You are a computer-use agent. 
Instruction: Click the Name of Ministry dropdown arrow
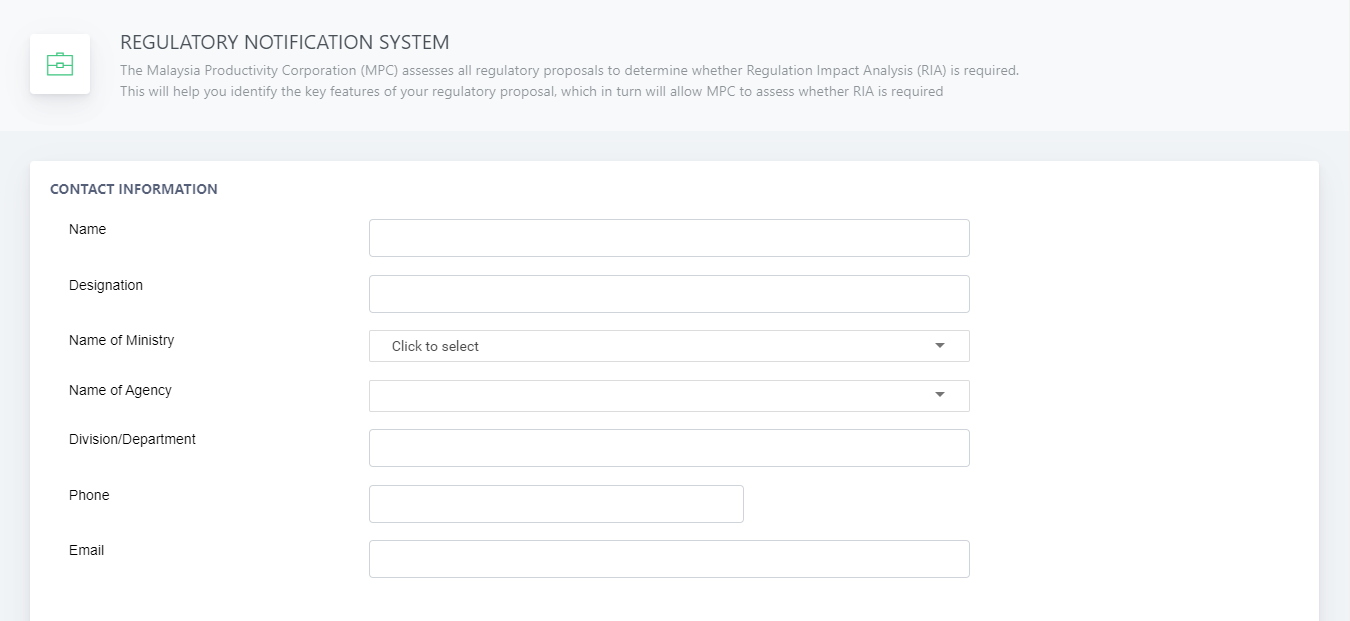coord(940,346)
